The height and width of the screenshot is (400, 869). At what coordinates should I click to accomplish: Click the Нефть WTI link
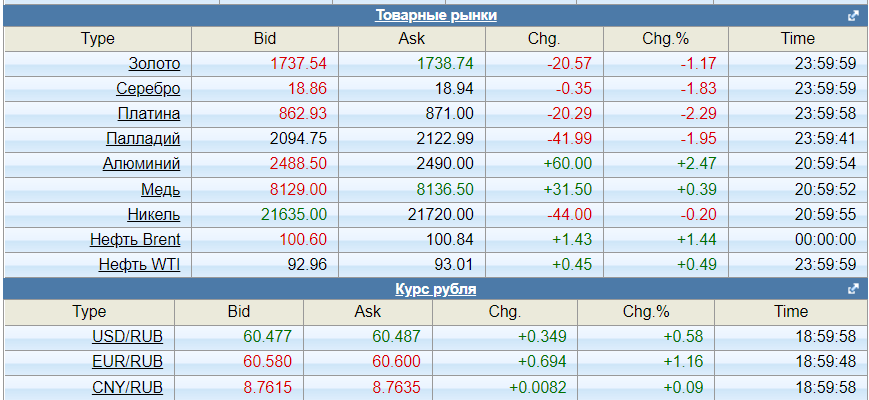click(x=139, y=264)
